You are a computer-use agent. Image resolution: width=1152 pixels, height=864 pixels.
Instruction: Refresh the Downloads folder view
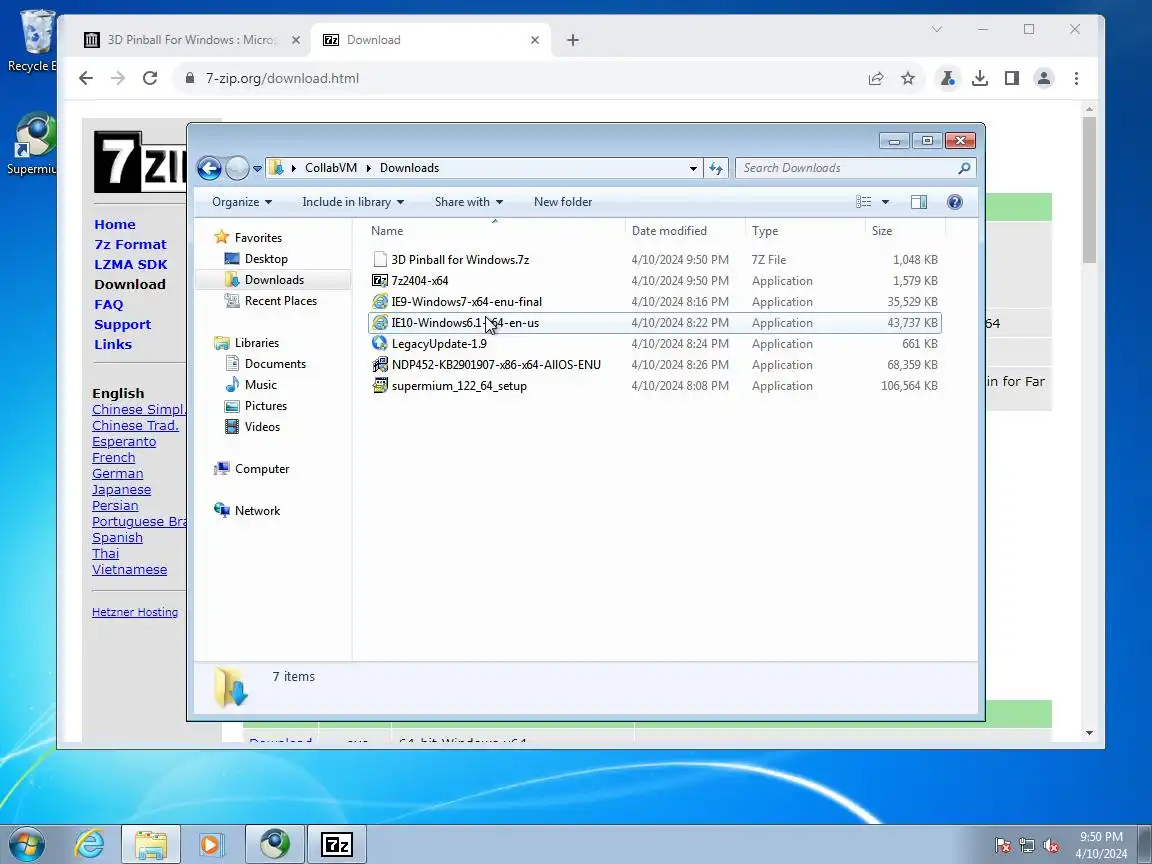[x=716, y=168]
